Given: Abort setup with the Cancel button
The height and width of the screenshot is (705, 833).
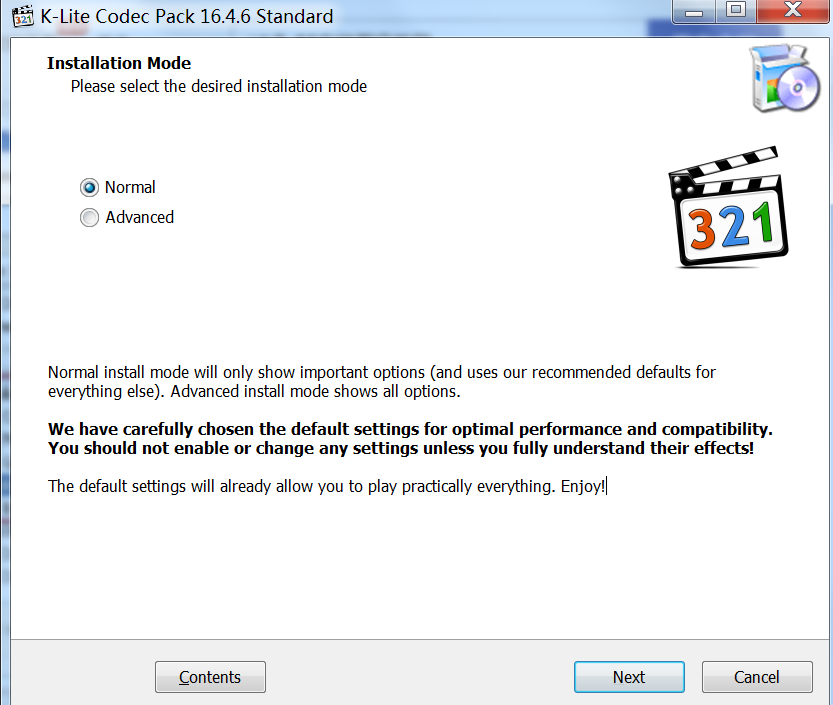Looking at the screenshot, I should [757, 677].
